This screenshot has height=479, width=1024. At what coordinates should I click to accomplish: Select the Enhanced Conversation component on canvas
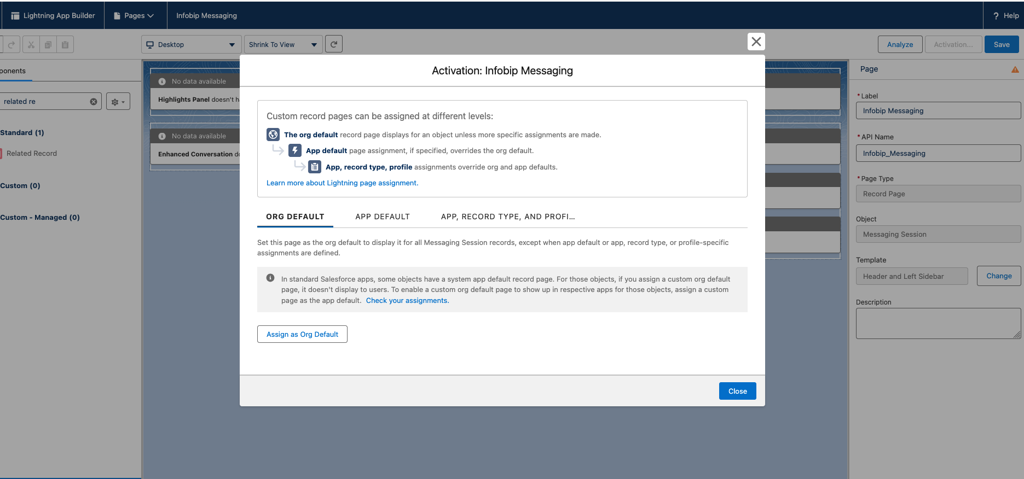[196, 146]
